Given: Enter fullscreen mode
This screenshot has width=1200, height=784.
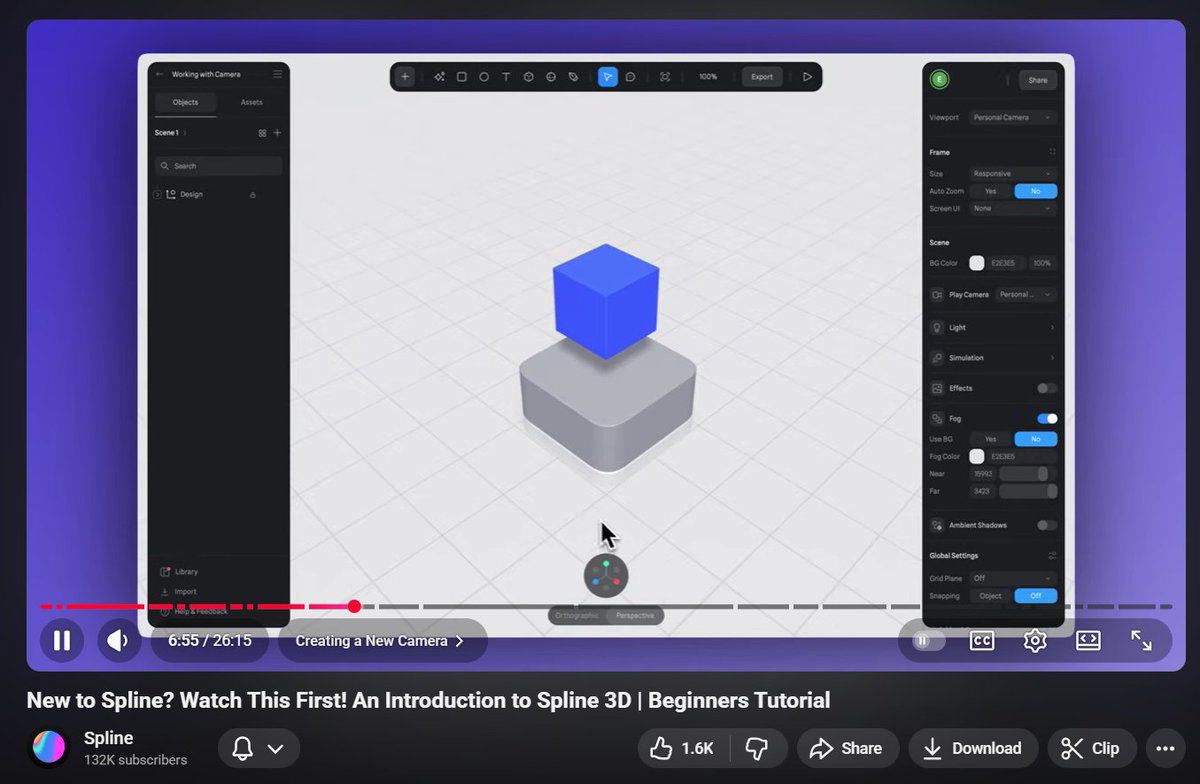Looking at the screenshot, I should (1141, 640).
